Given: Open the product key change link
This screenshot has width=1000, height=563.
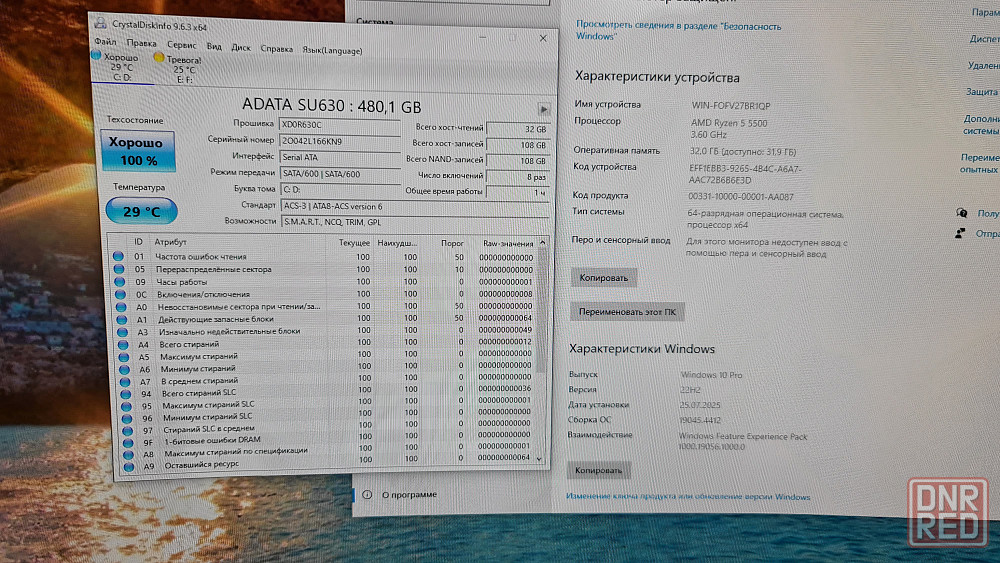Looking at the screenshot, I should click(688, 497).
